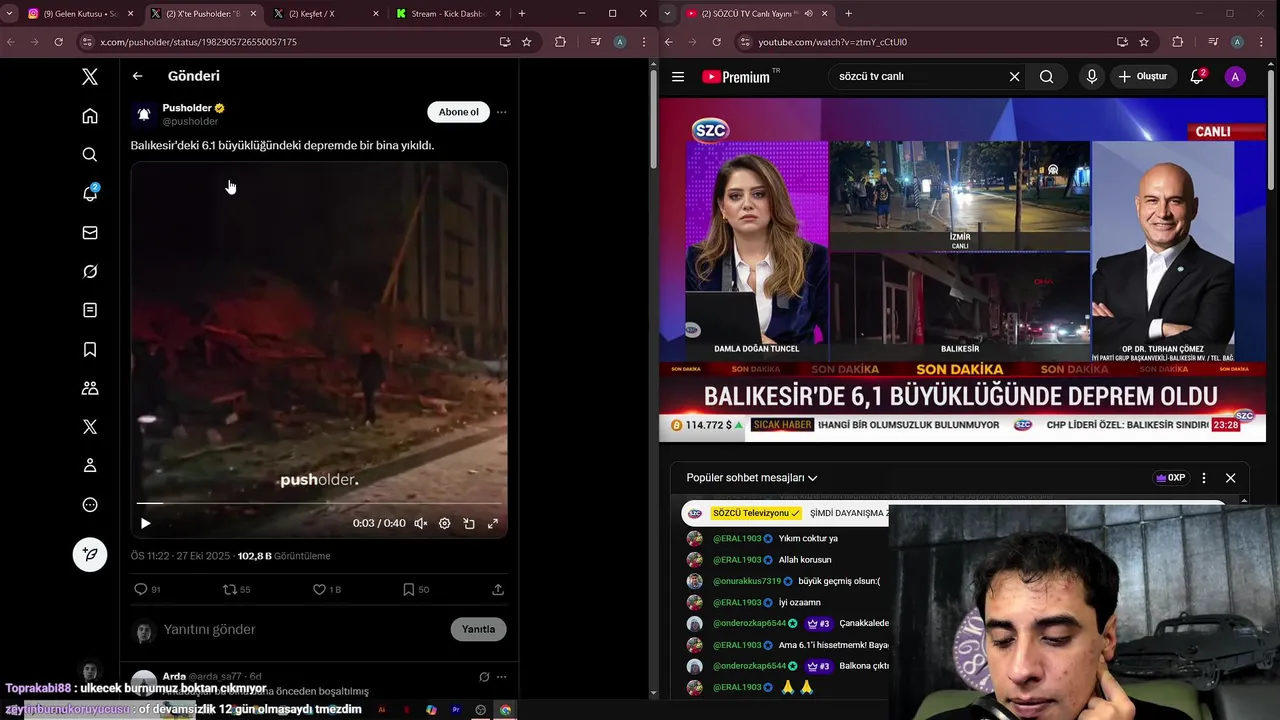Open tab search dropdown in YouTube window

[x=668, y=14]
